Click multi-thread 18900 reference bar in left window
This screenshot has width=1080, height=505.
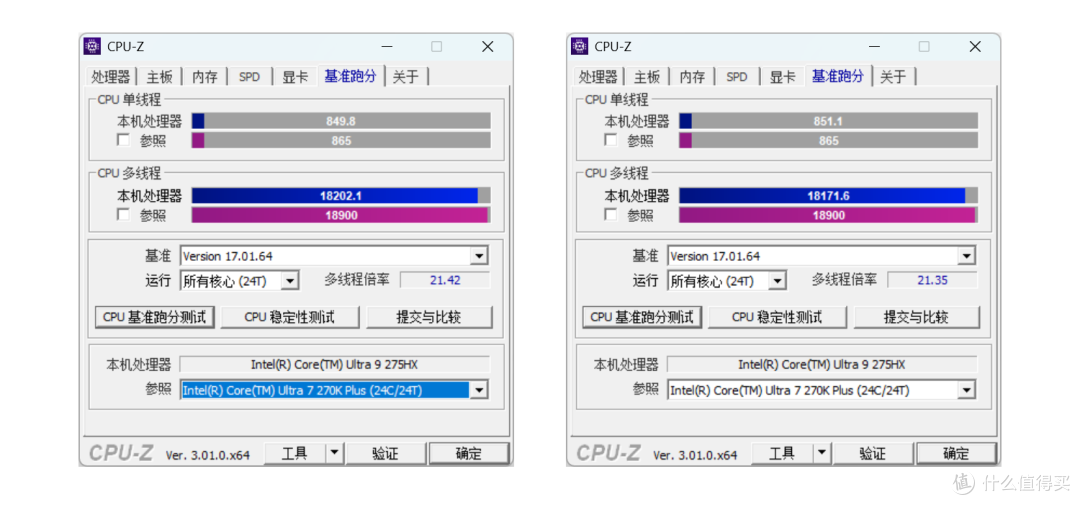[341, 215]
